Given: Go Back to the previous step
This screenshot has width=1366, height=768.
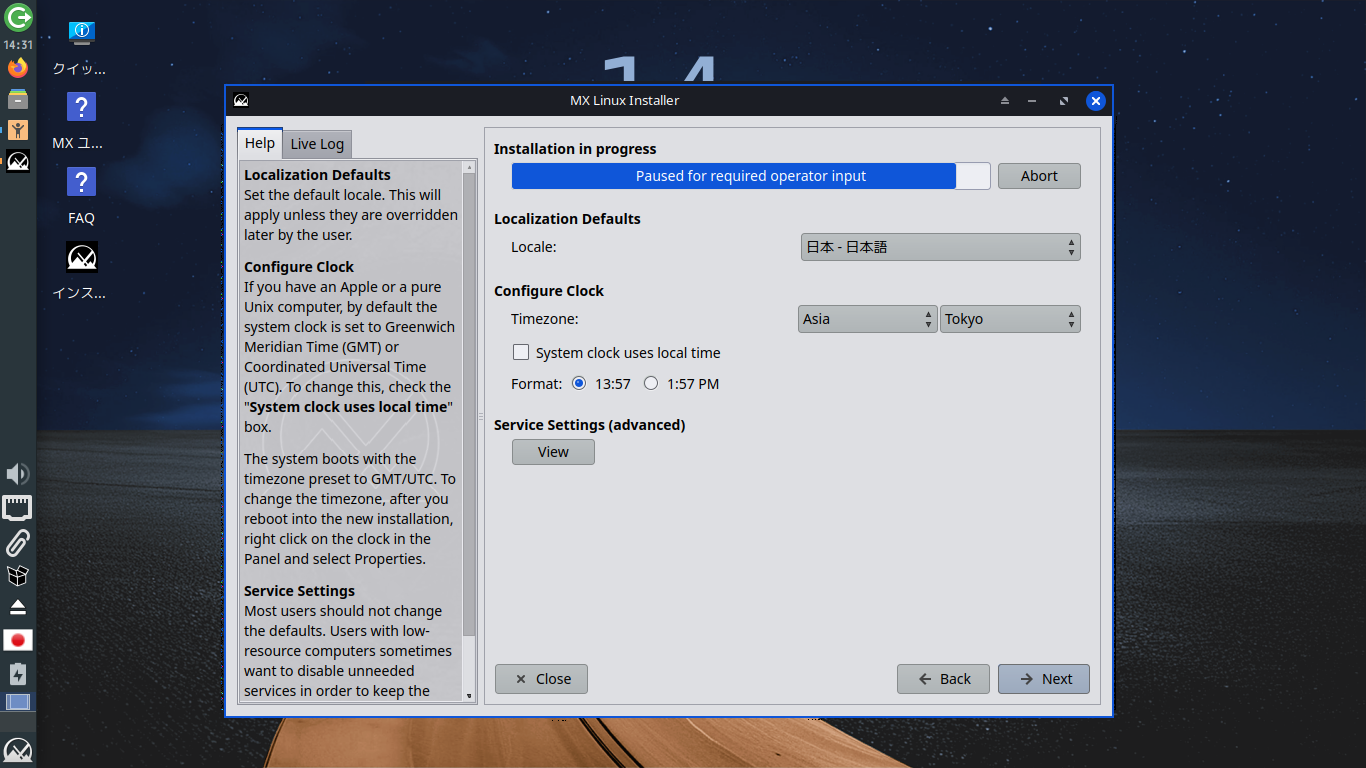Looking at the screenshot, I should tap(943, 679).
